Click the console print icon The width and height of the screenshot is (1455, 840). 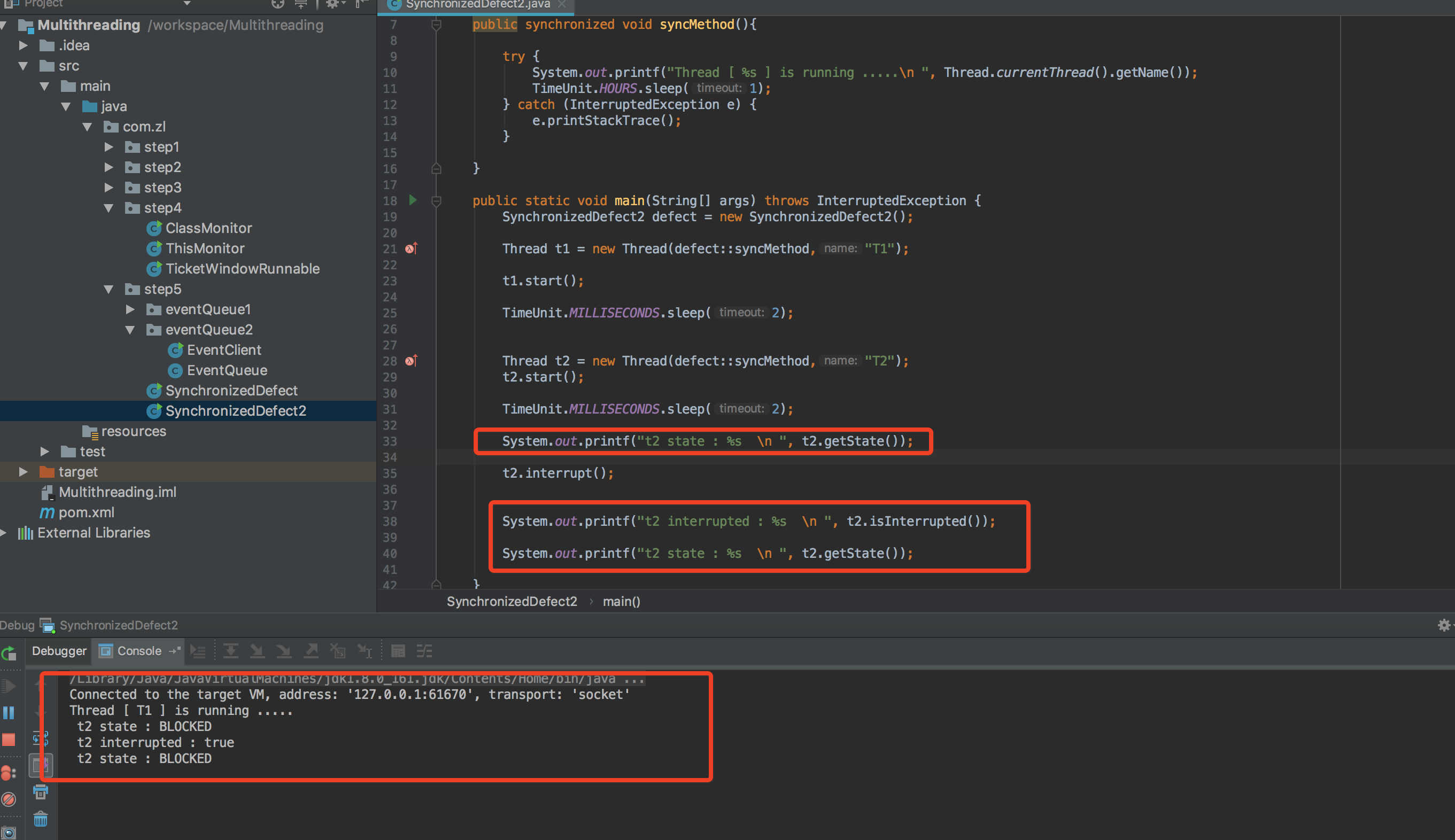point(41,792)
